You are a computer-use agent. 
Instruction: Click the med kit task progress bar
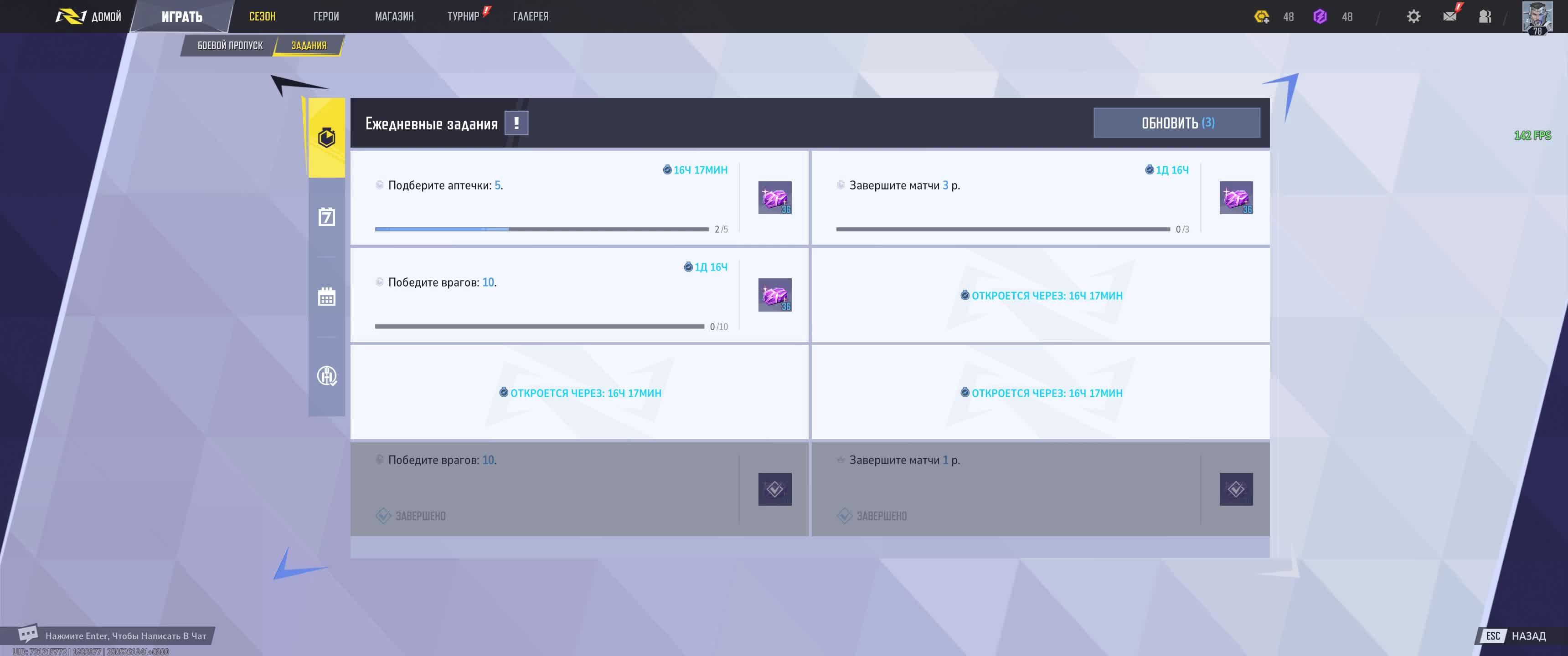(x=541, y=230)
